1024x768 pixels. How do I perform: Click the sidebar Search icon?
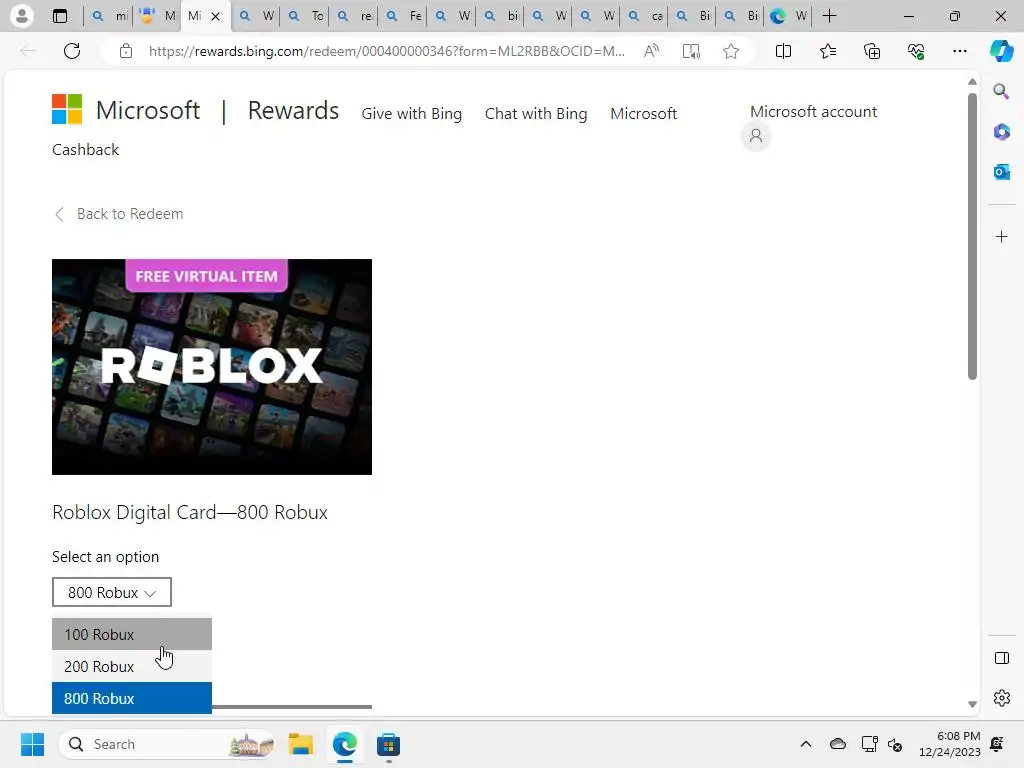[x=1001, y=91]
